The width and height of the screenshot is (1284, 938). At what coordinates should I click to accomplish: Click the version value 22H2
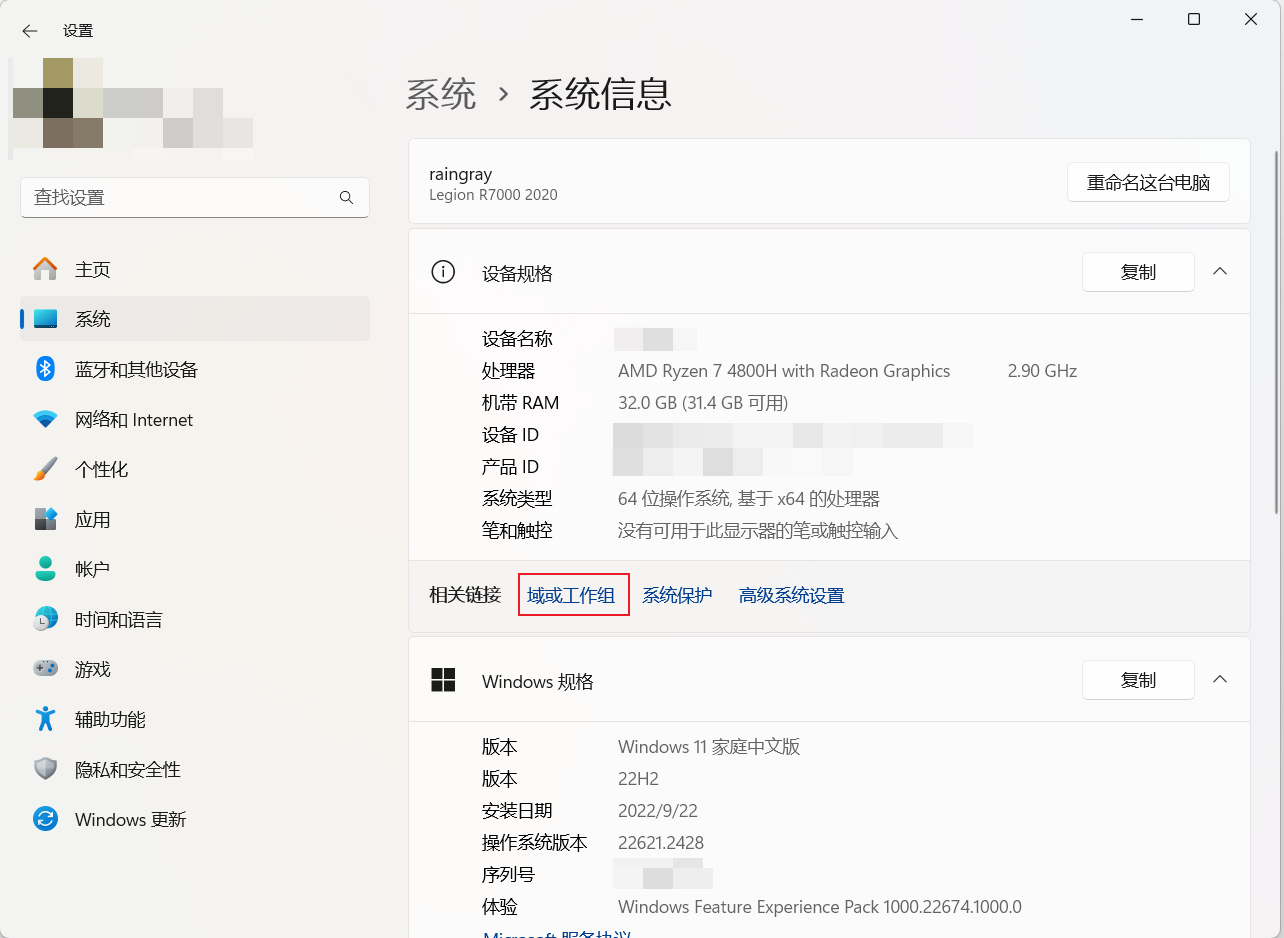(x=638, y=779)
